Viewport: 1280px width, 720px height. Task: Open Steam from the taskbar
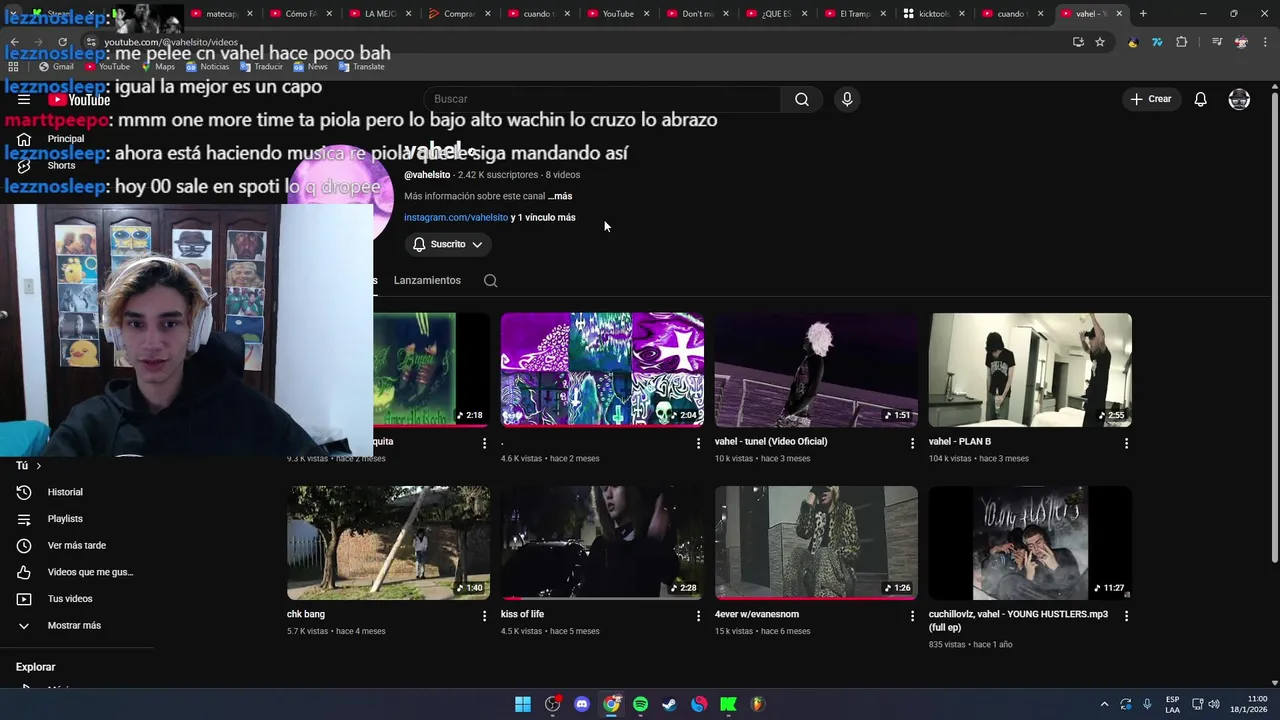tap(669, 704)
